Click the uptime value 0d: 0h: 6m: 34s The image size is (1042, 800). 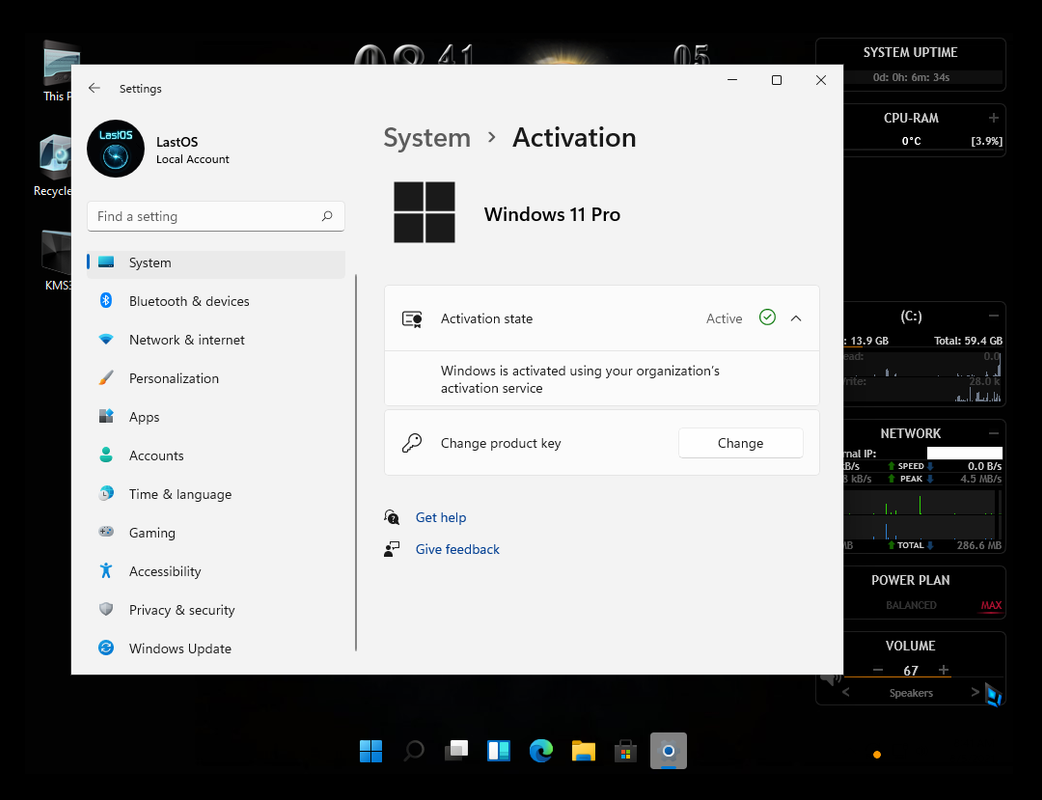(911, 77)
